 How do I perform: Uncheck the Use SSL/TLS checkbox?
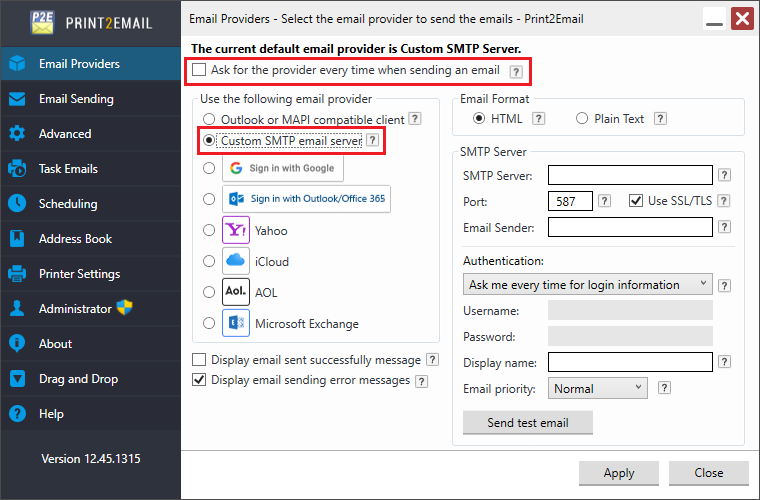pyautogui.click(x=636, y=201)
